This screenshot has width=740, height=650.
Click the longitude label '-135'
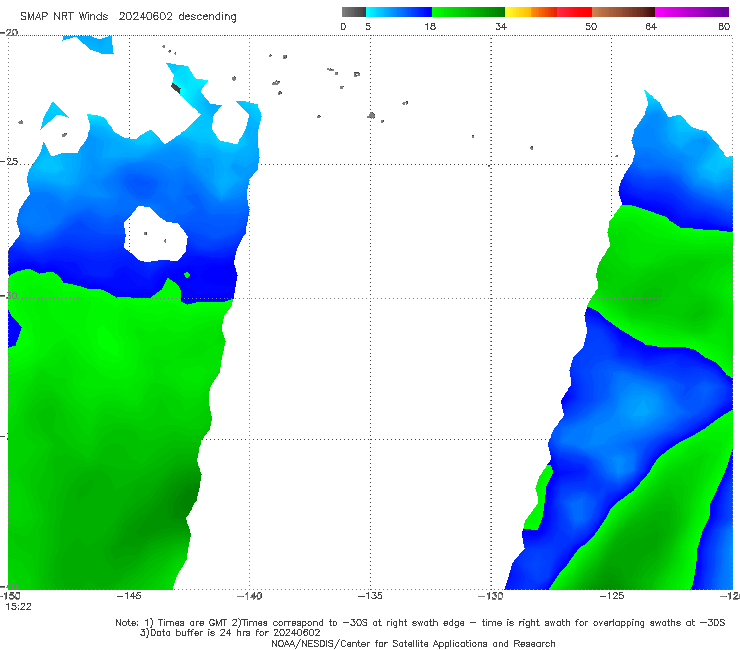tap(370, 596)
